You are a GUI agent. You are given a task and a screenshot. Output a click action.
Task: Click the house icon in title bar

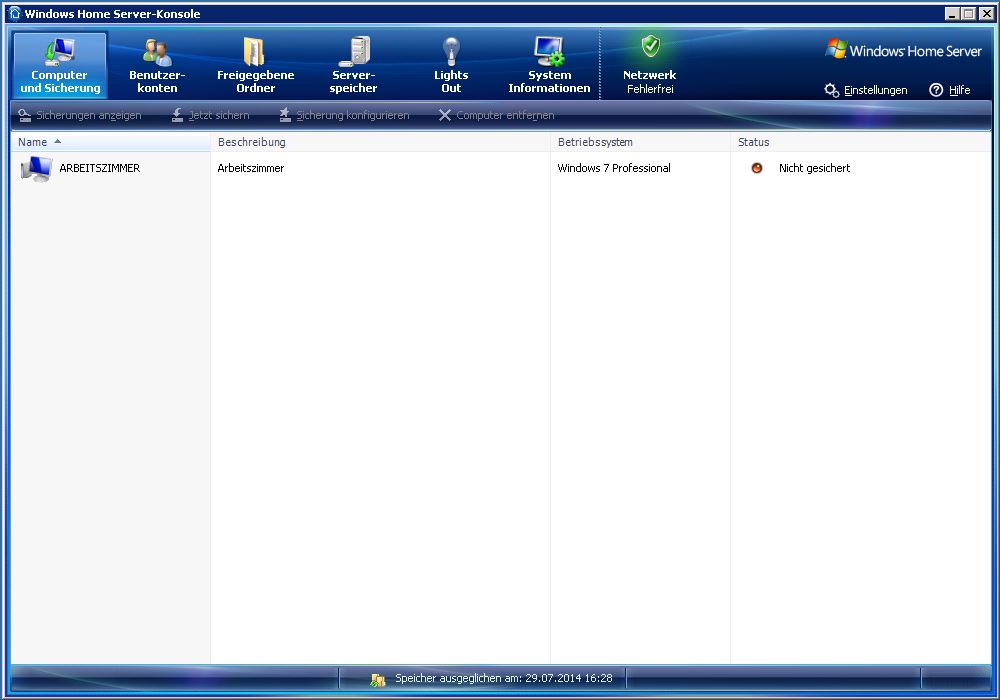(x=14, y=13)
